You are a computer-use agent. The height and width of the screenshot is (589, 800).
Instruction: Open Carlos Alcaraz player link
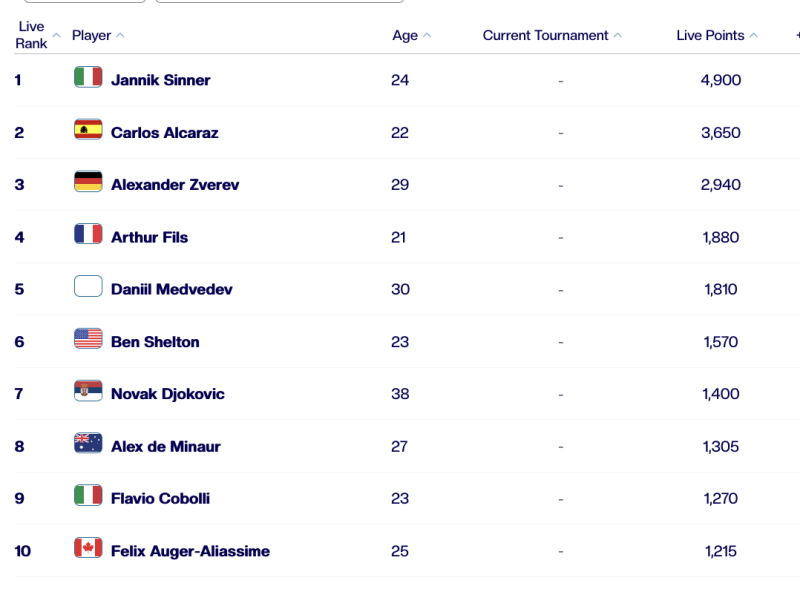click(165, 133)
